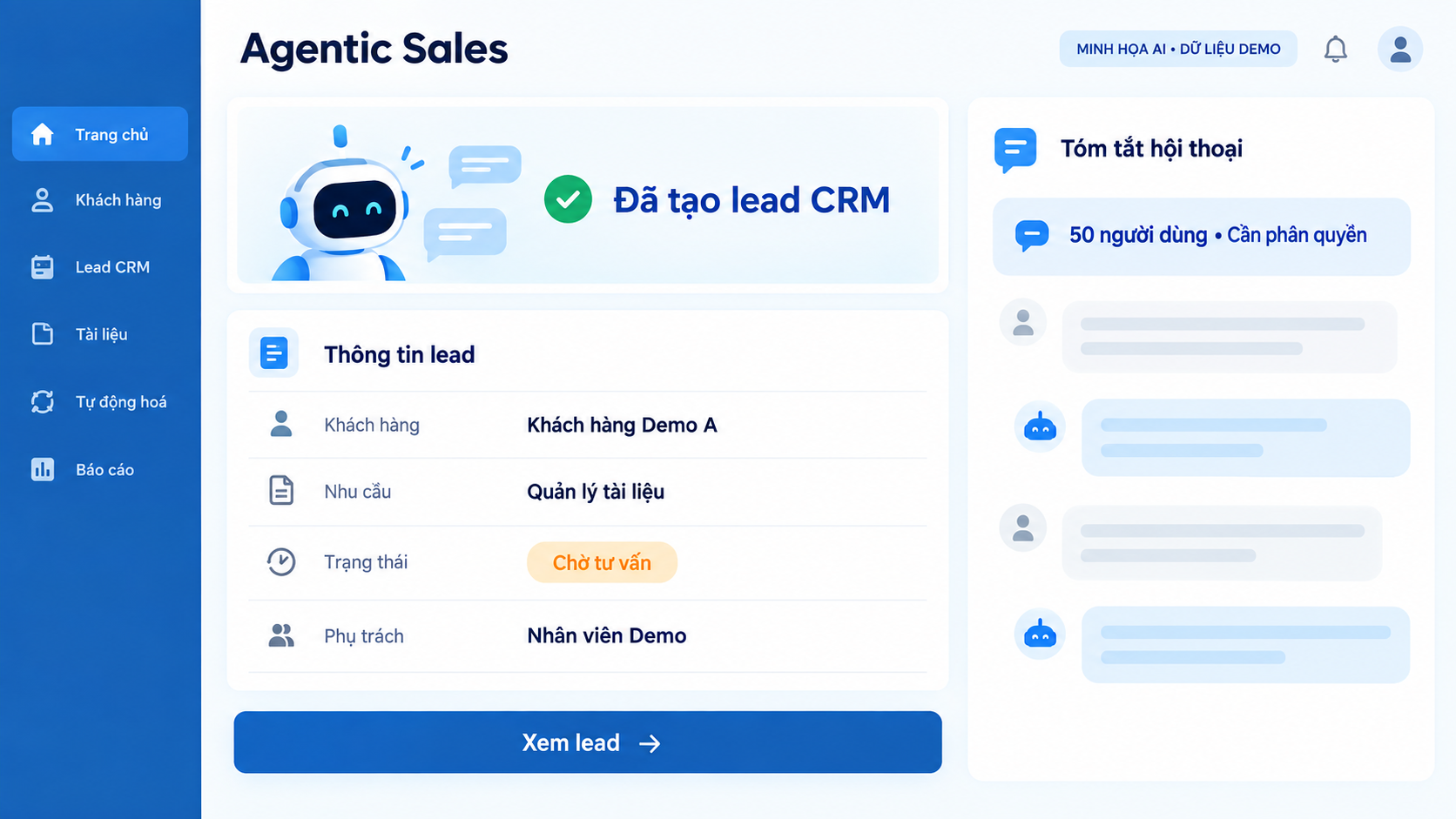Click the clock icon beside Trạng thái
The height and width of the screenshot is (819, 1456).
(x=281, y=561)
